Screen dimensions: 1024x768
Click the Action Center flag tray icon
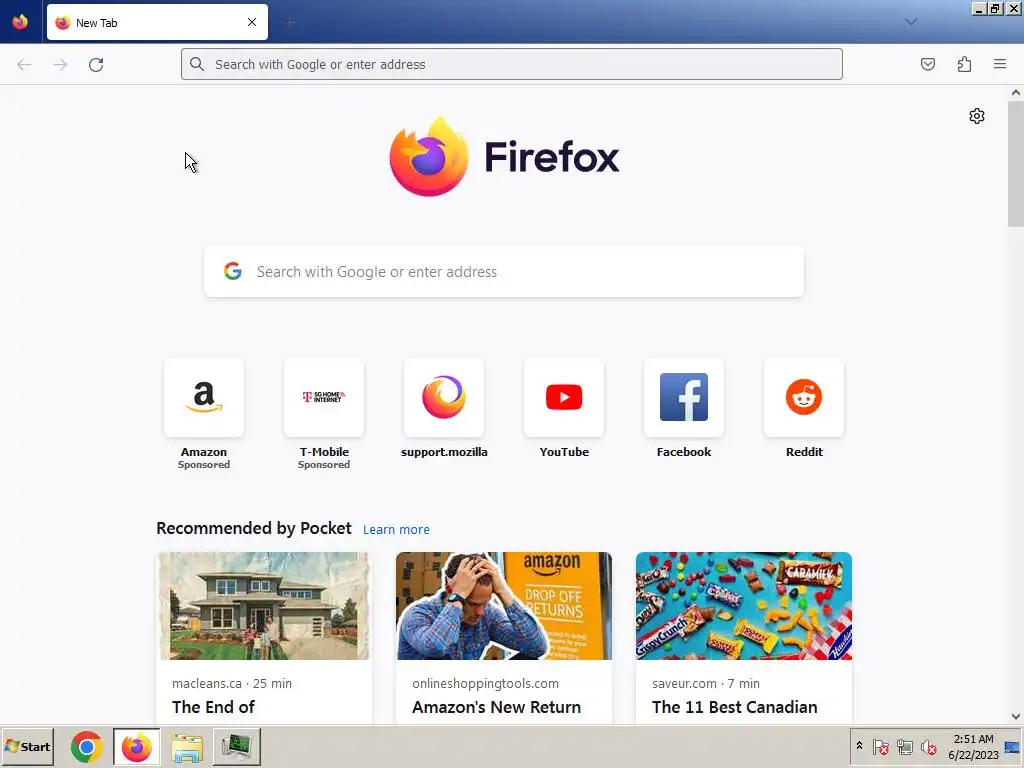coord(880,746)
